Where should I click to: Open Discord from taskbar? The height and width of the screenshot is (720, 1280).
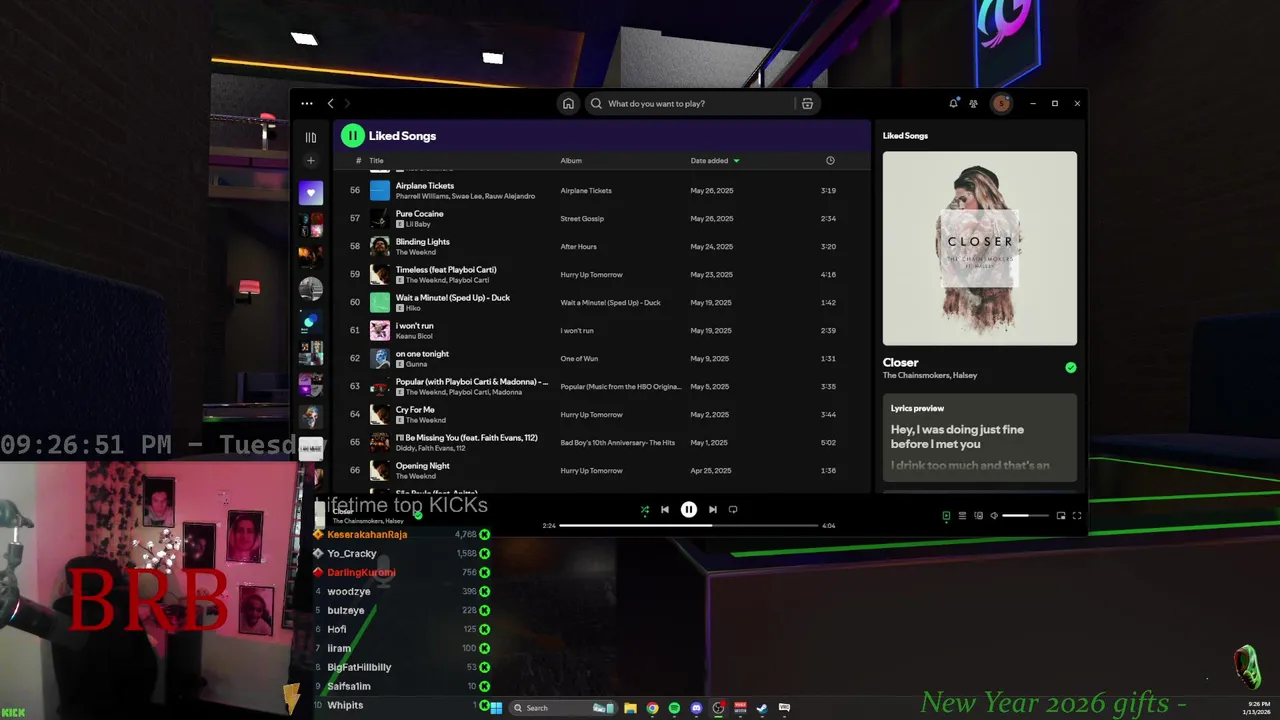696,708
